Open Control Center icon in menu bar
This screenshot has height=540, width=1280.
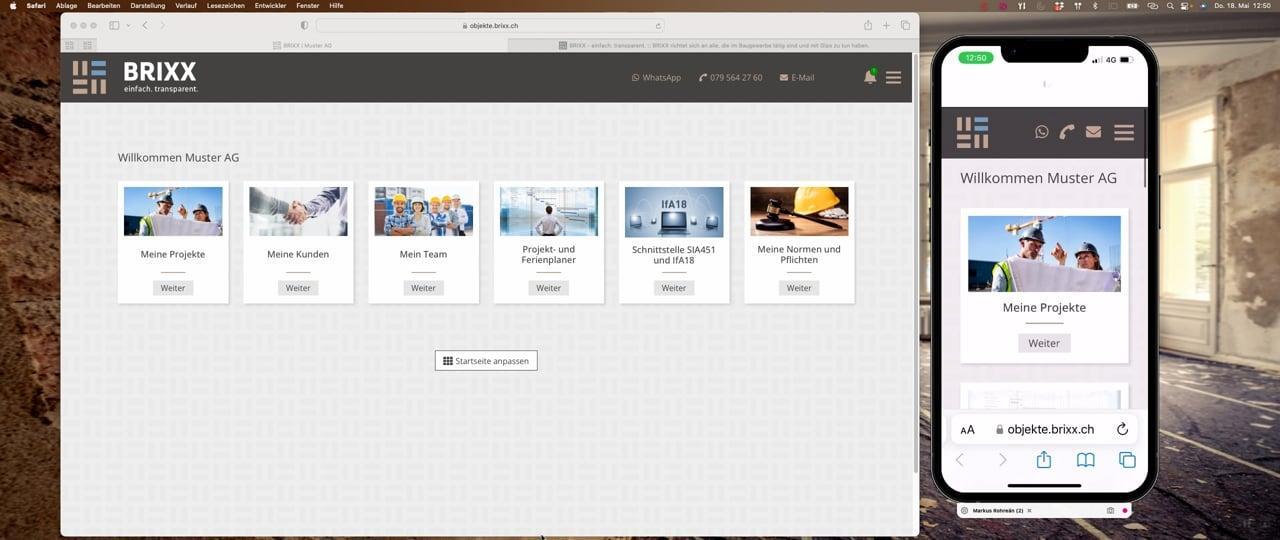[x=1185, y=5]
